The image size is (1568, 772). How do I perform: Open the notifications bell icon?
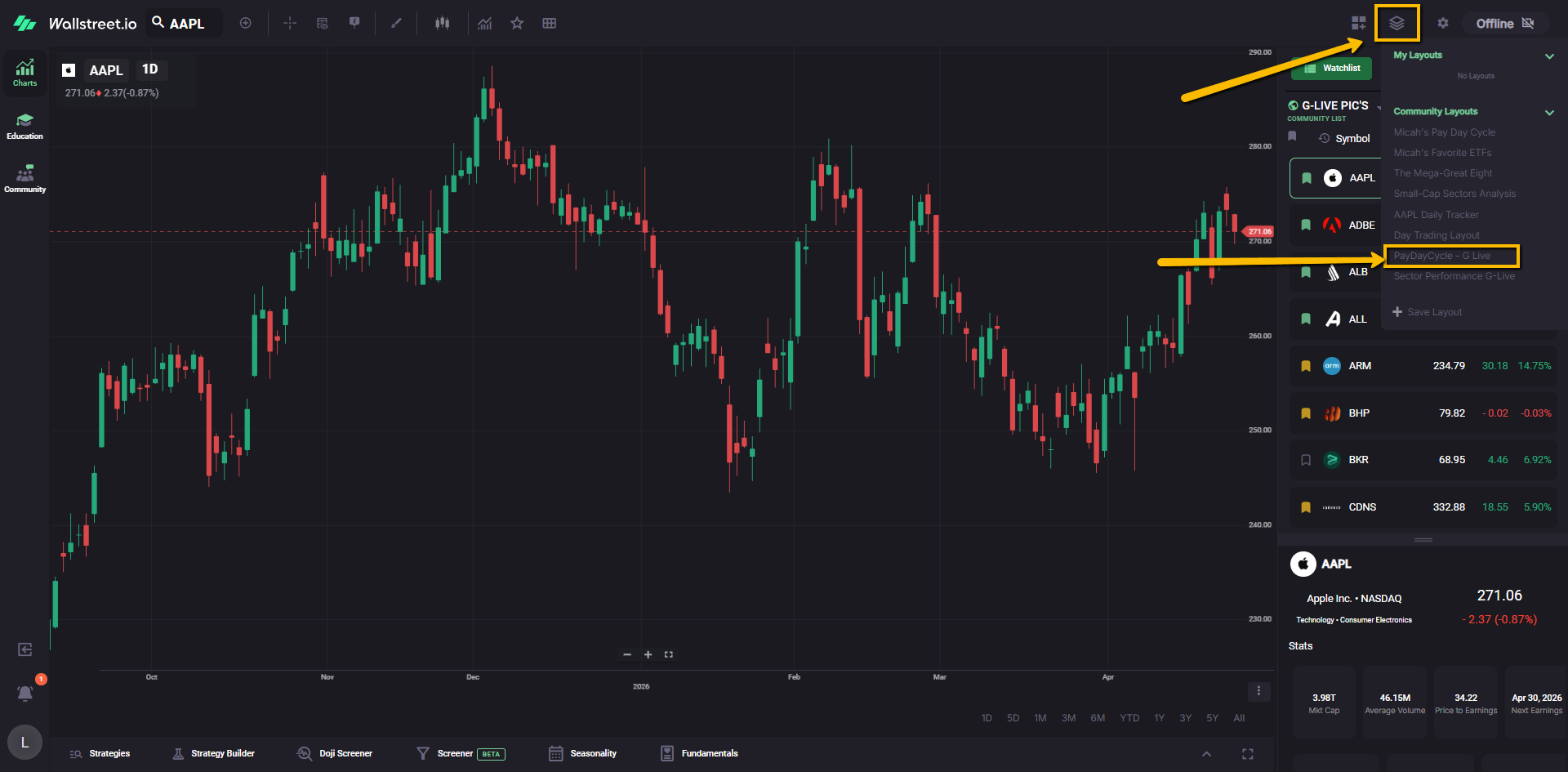[x=25, y=693]
